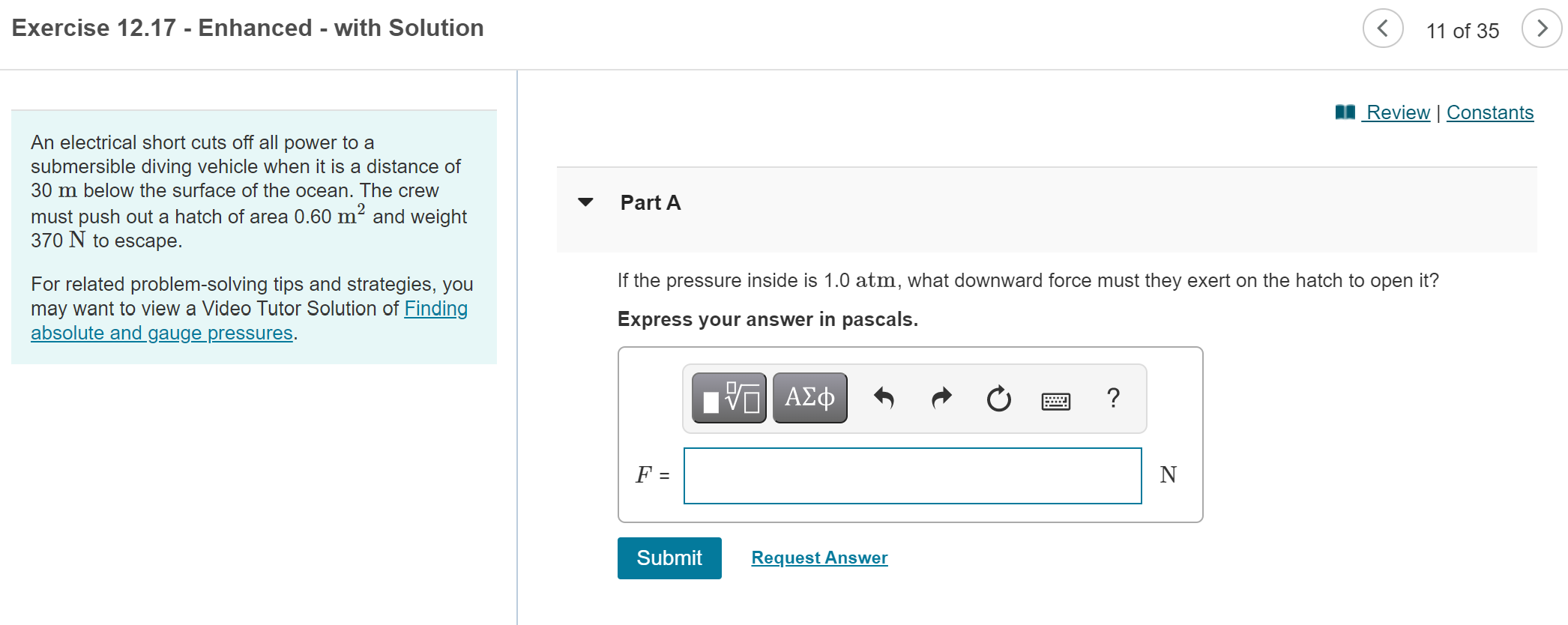Click the Part A heading label
The image size is (1568, 625).
[x=649, y=202]
